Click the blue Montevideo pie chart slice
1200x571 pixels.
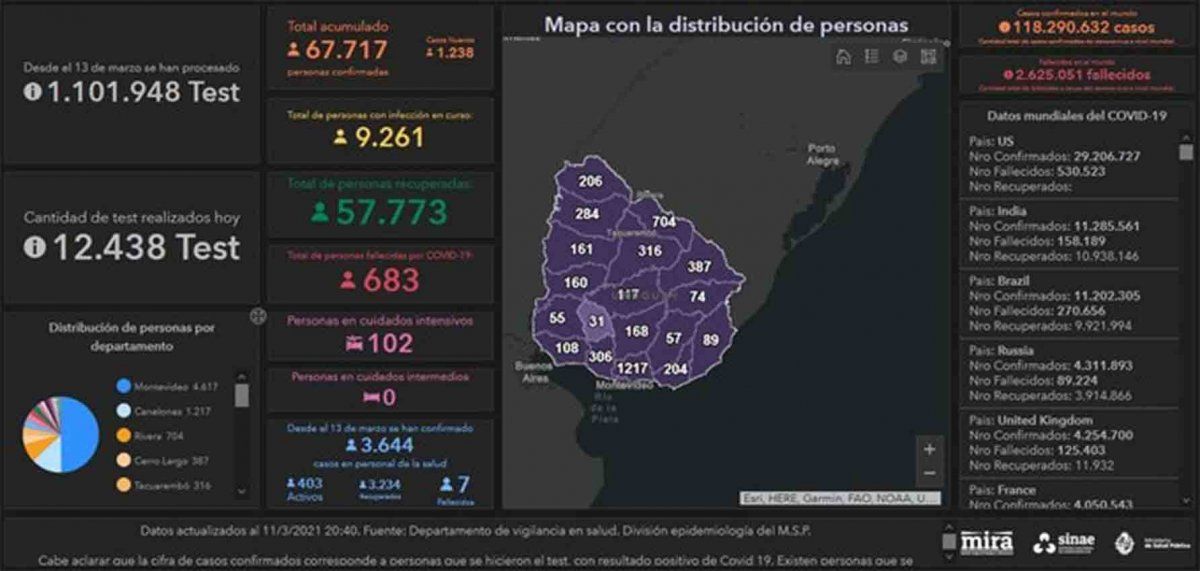[x=80, y=430]
